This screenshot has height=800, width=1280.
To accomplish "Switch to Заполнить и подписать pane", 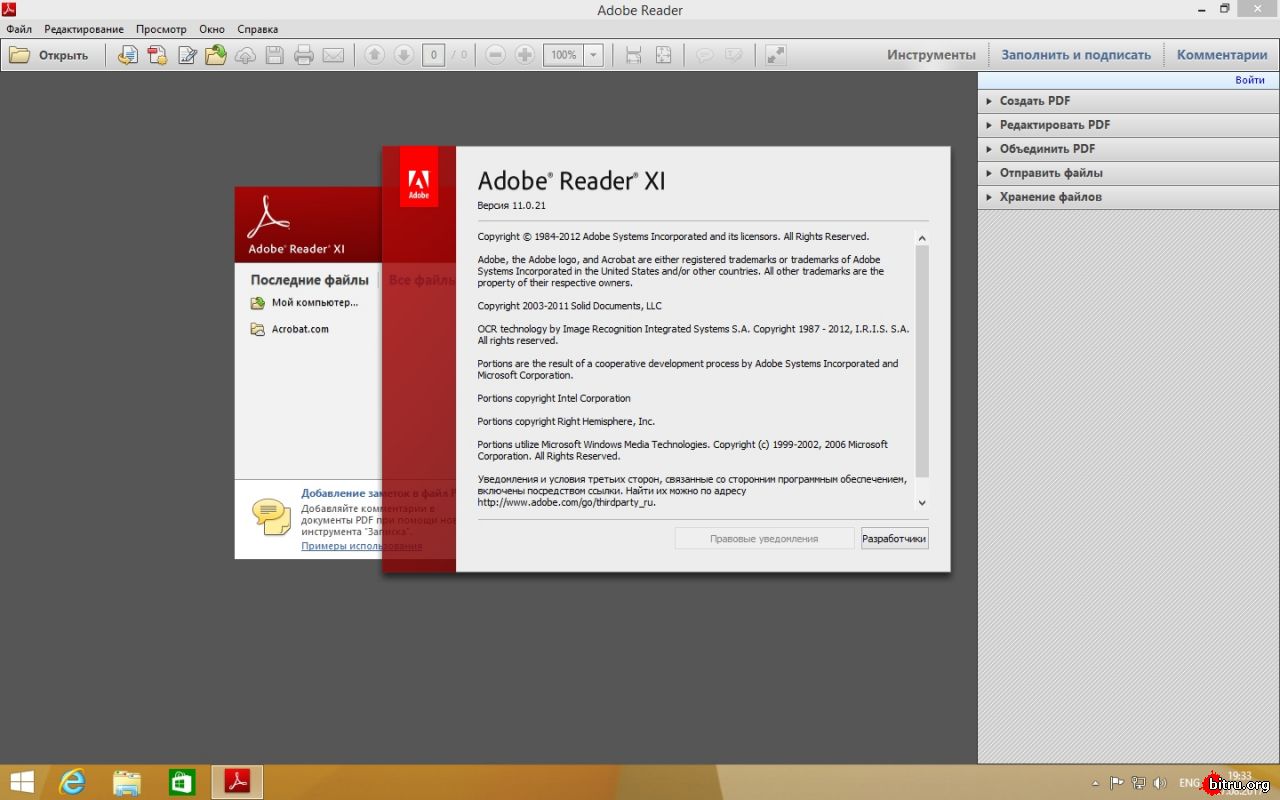I will pyautogui.click(x=1076, y=55).
